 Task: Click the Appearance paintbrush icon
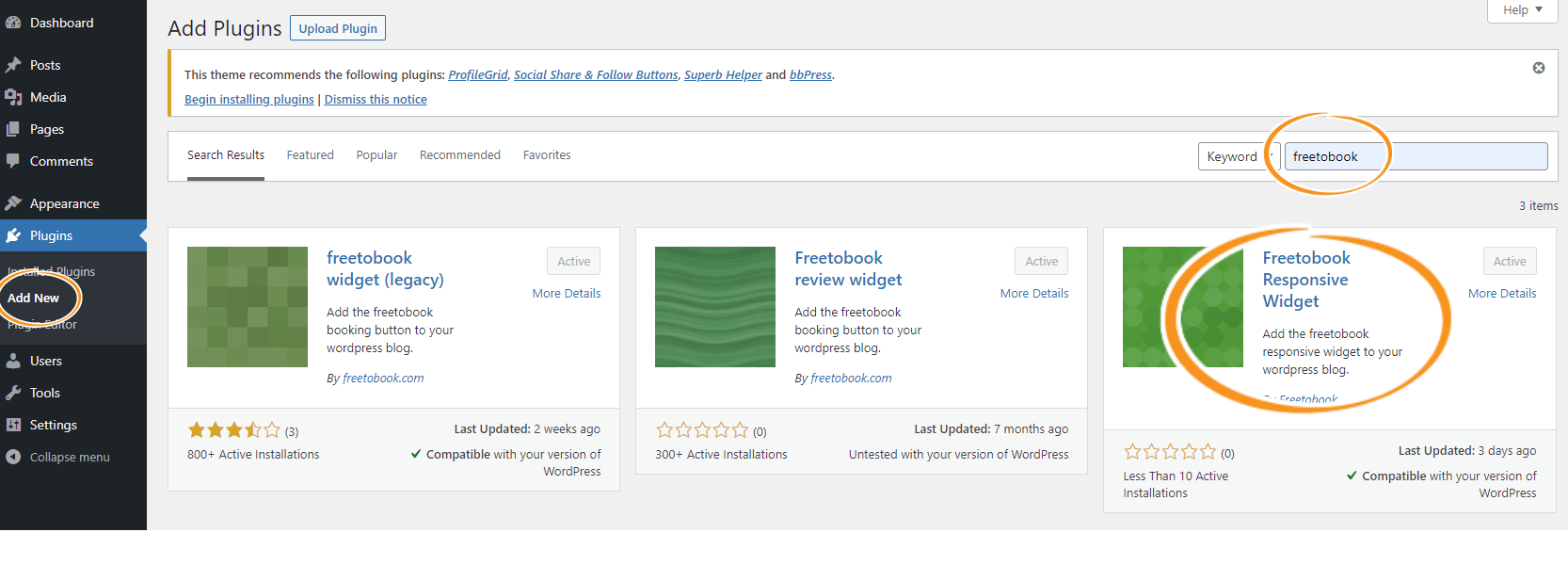pyautogui.click(x=13, y=203)
